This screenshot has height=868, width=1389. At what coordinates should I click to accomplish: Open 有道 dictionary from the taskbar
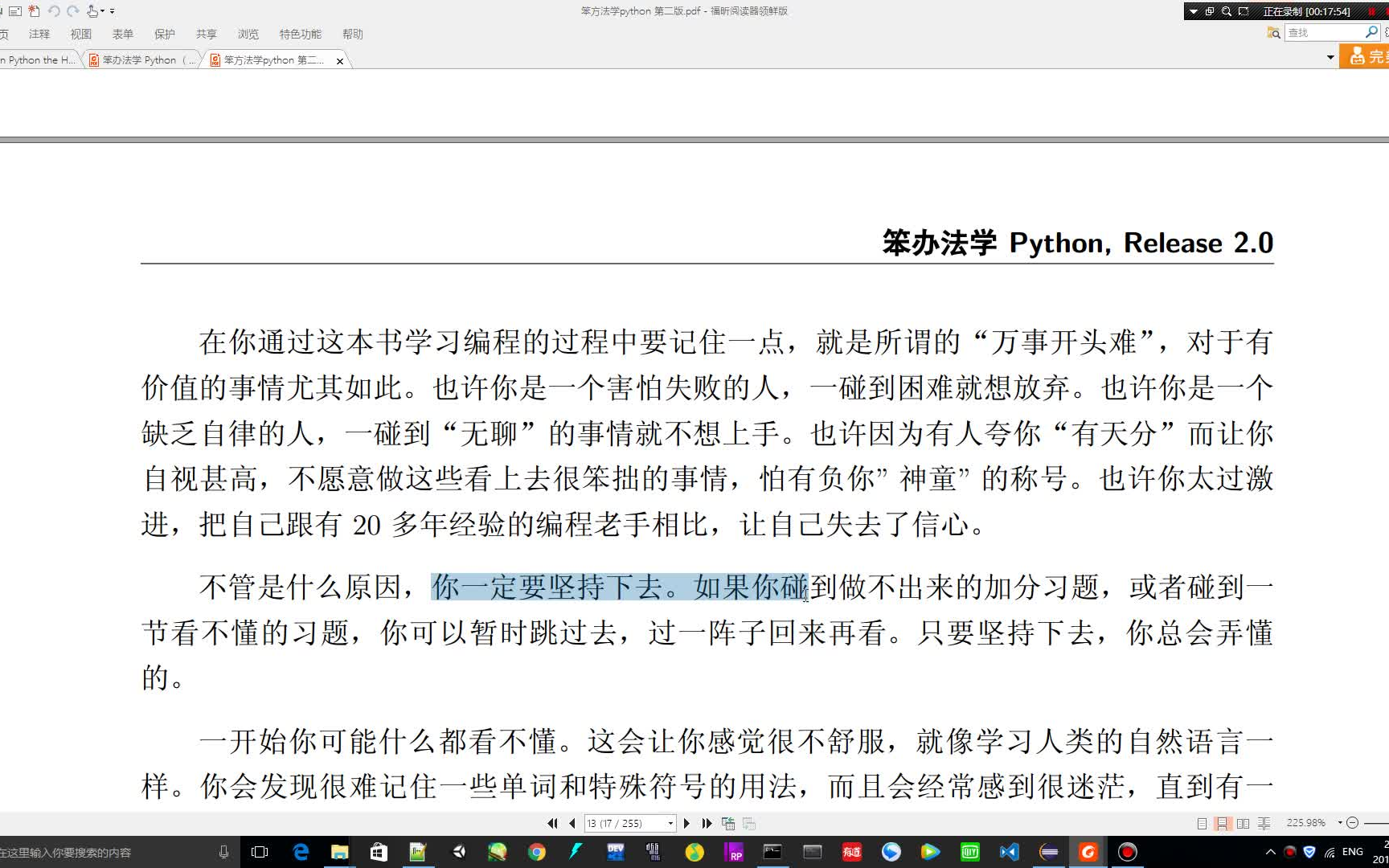[x=852, y=852]
